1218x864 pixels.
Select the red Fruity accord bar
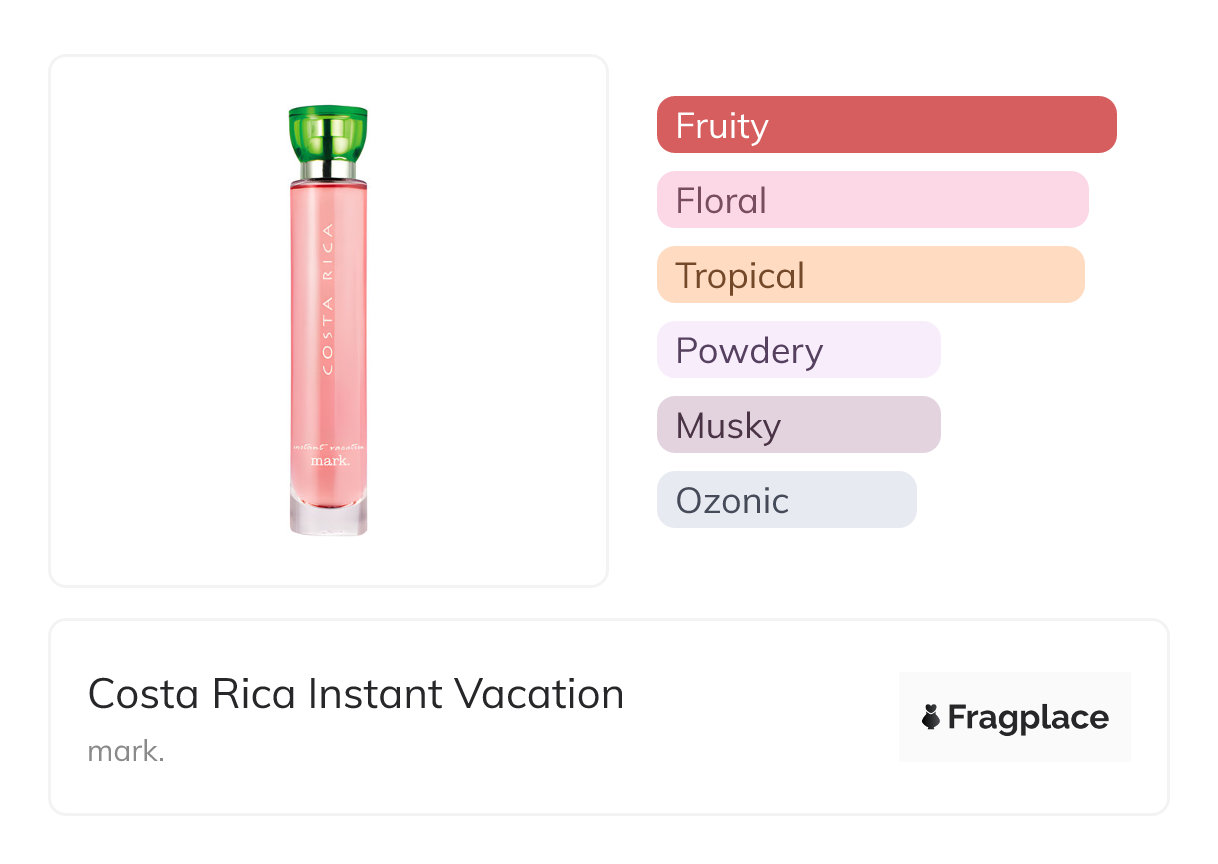[886, 125]
